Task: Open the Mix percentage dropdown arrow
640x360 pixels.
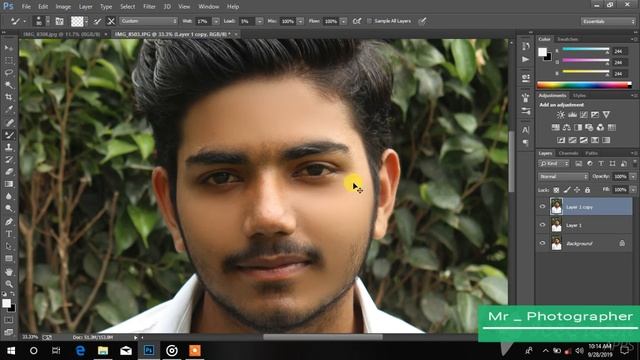Action: [x=300, y=21]
